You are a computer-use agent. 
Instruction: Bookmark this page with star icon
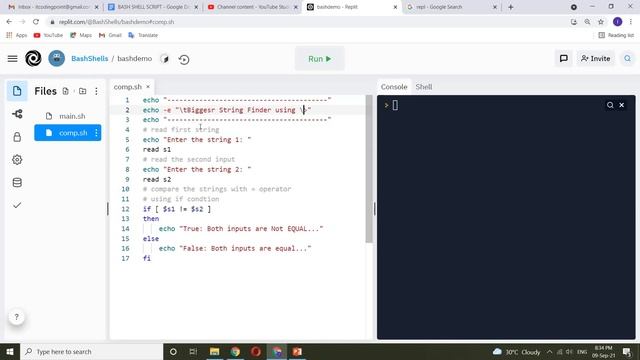(x=601, y=22)
